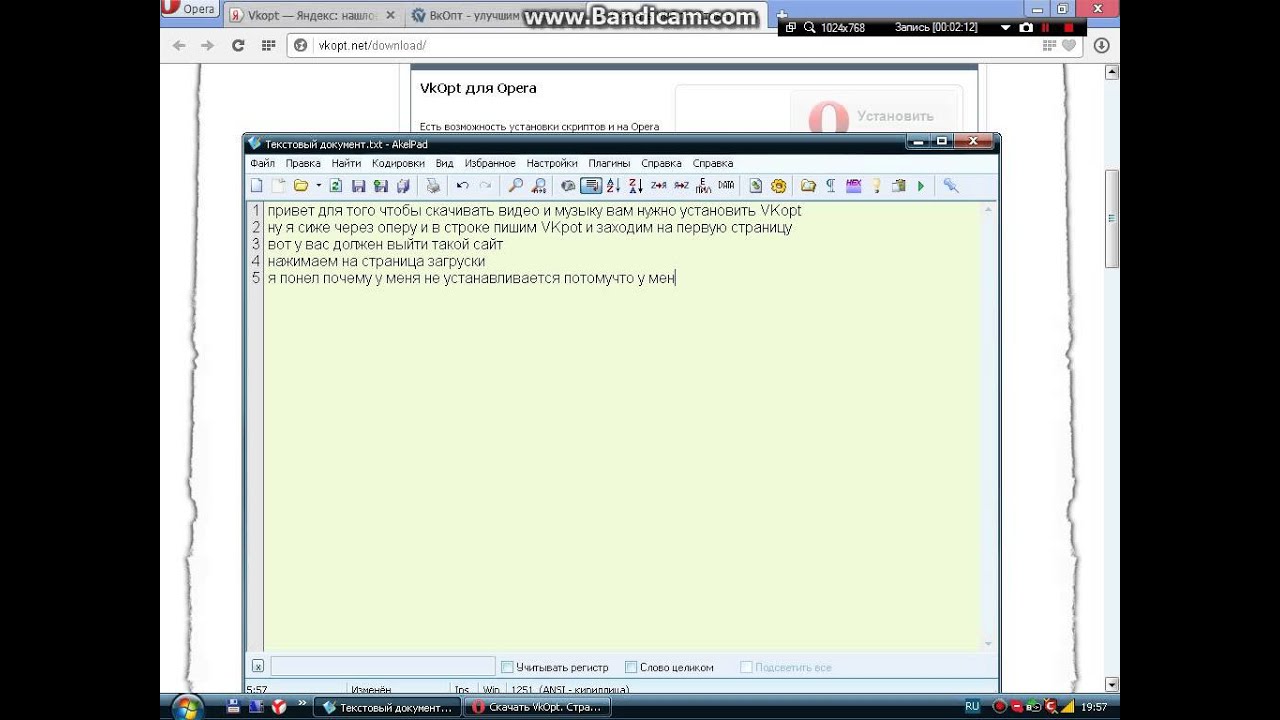1280x720 pixels.
Task: Pause the Bandicam recording
Action: [x=1046, y=28]
